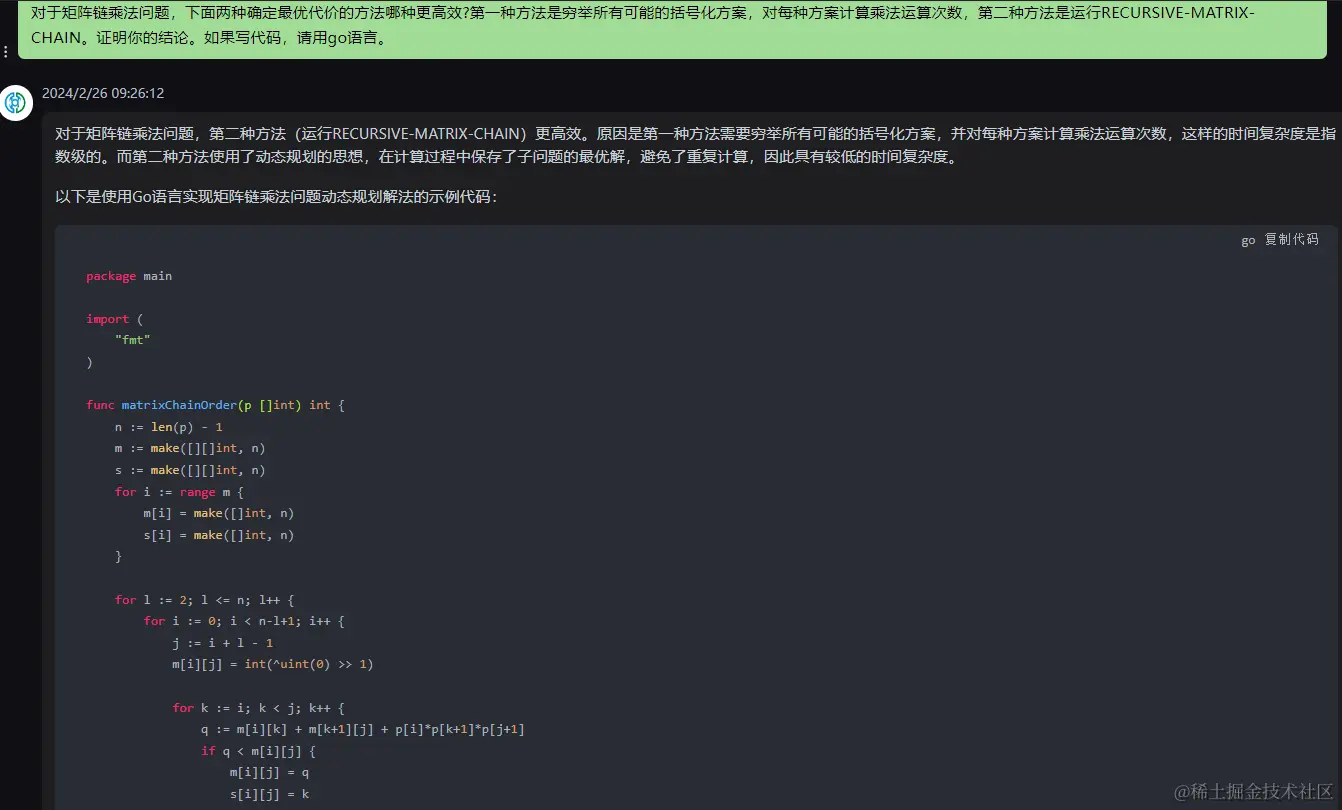Open the three-dot message options menu

[x=7, y=51]
